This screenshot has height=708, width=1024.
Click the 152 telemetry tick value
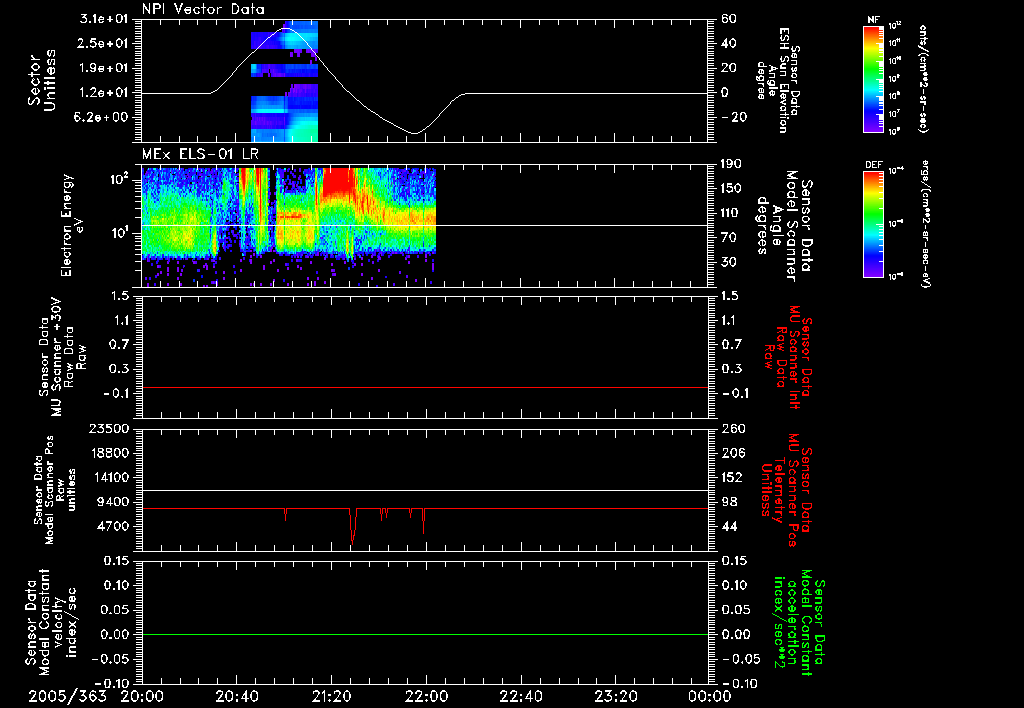point(733,477)
